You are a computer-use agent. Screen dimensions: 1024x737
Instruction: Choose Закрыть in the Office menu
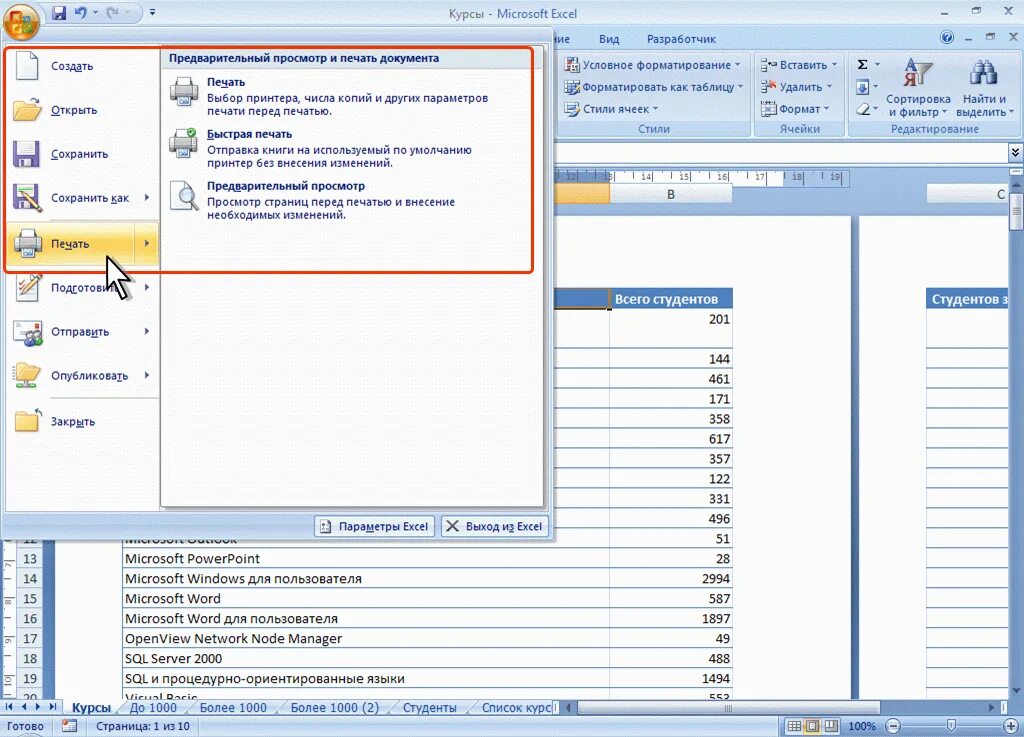pyautogui.click(x=82, y=421)
